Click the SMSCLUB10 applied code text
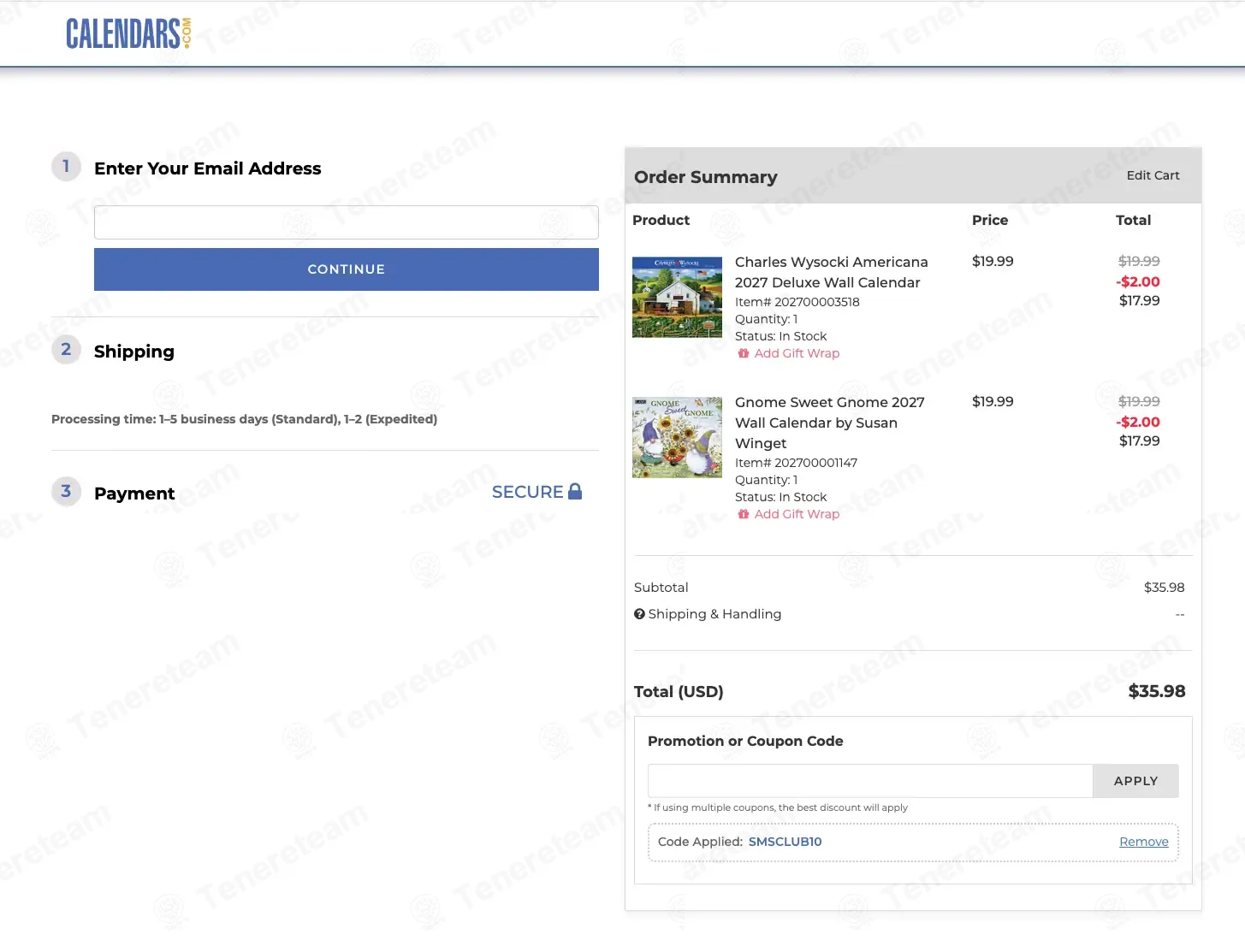The image size is (1245, 952). [x=785, y=842]
